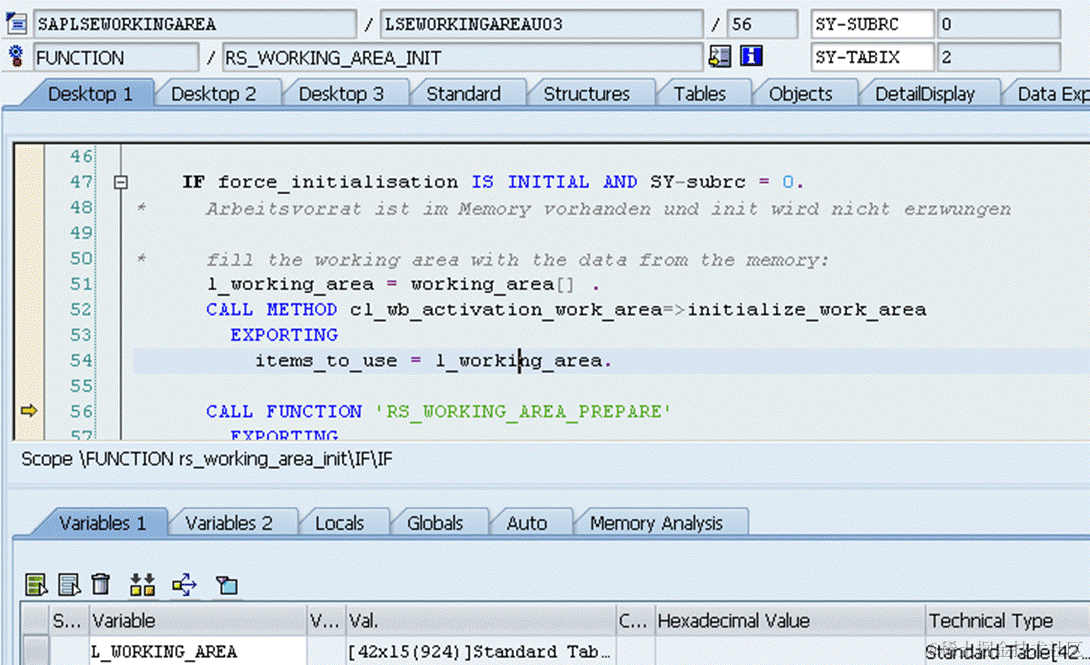Collapse the IF block at line 47
Image resolution: width=1090 pixels, height=665 pixels.
120,182
